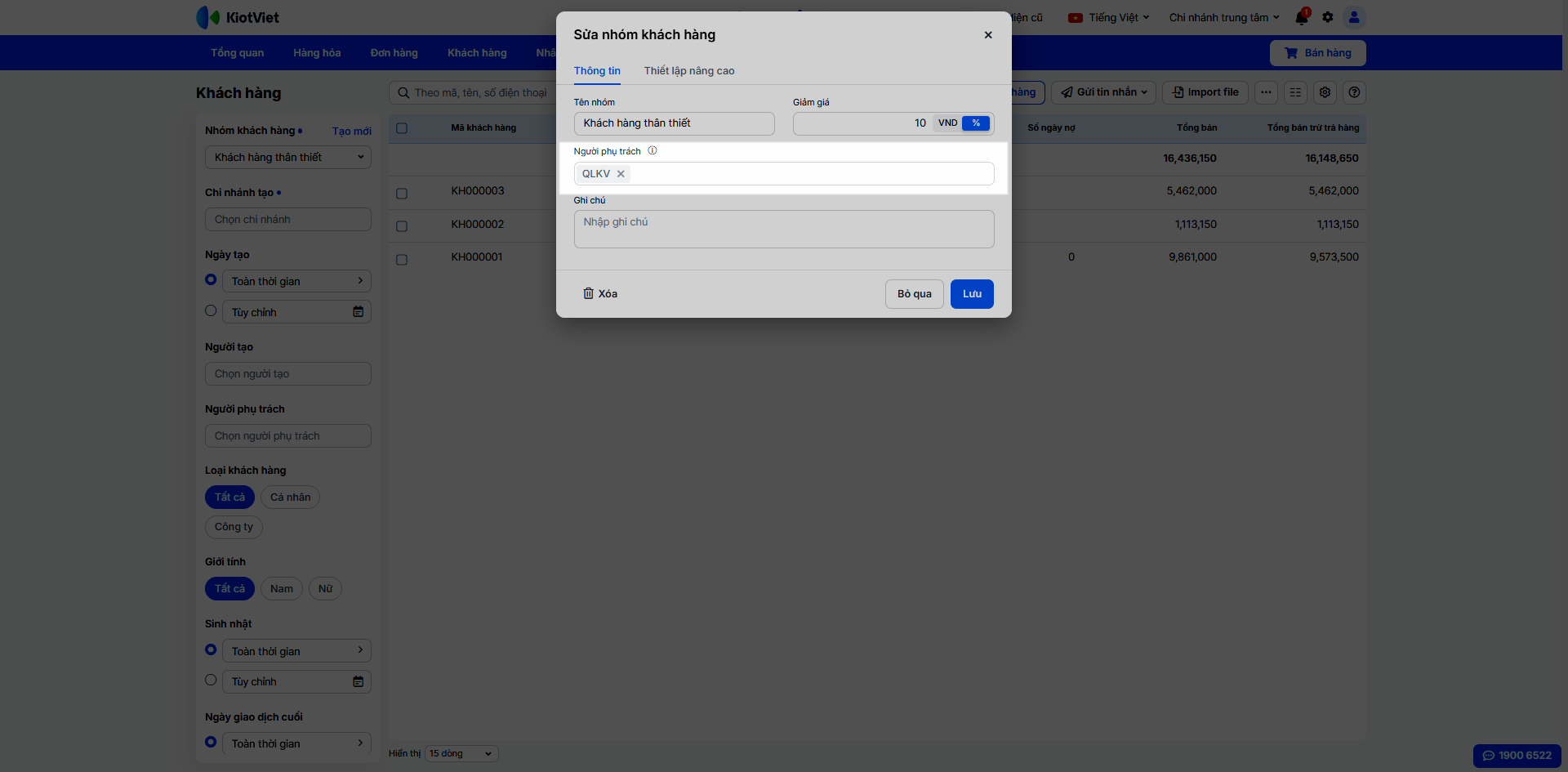This screenshot has width=1568, height=772.
Task: Open the table settings gear icon
Action: click(x=1325, y=92)
